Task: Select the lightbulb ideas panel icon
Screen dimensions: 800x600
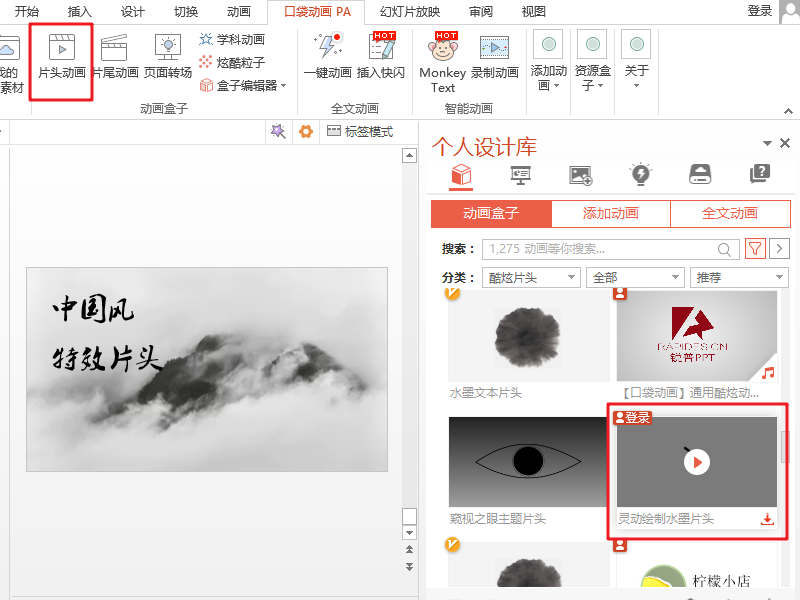Action: click(x=640, y=174)
